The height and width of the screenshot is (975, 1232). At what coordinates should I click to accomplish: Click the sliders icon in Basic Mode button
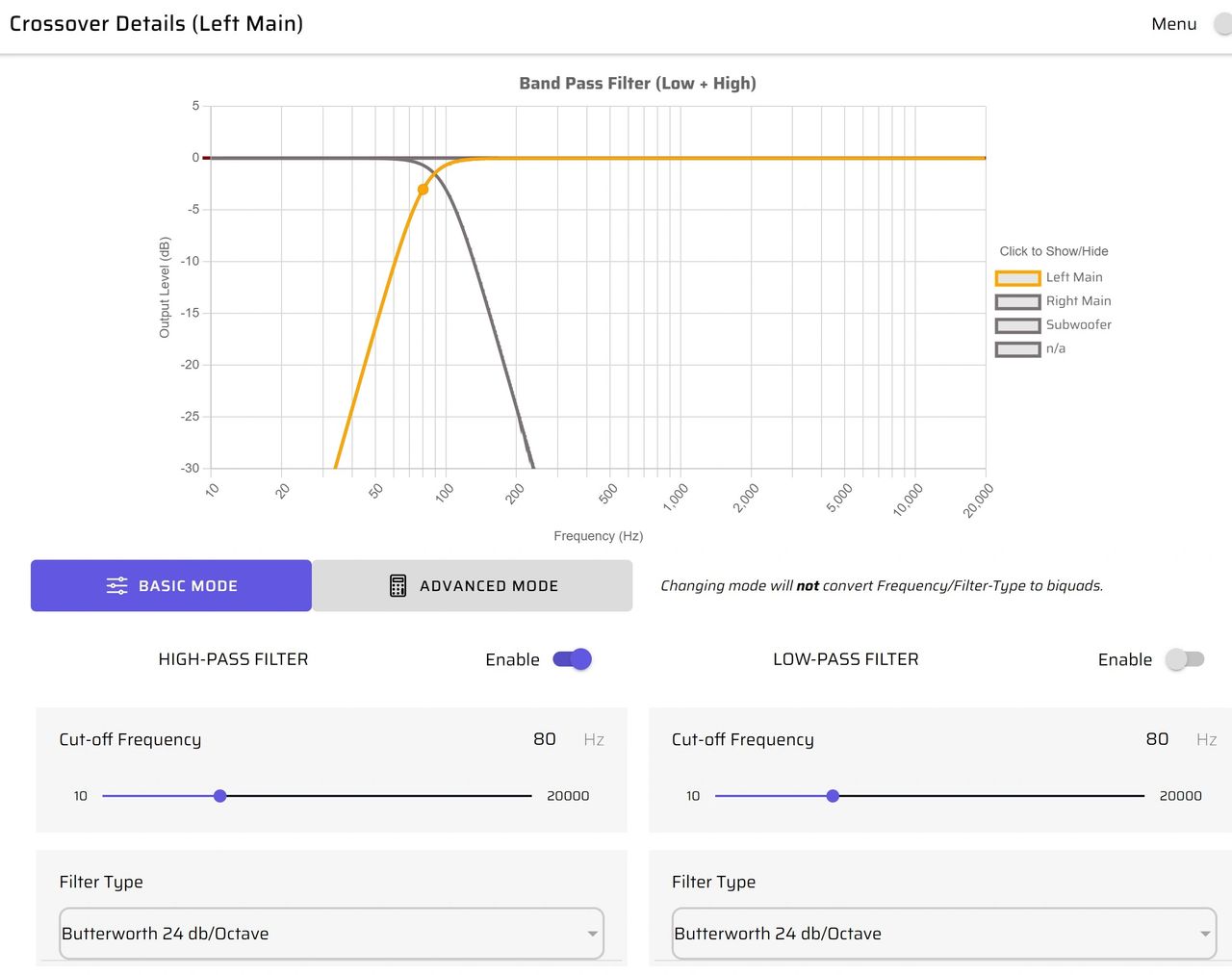tap(116, 585)
